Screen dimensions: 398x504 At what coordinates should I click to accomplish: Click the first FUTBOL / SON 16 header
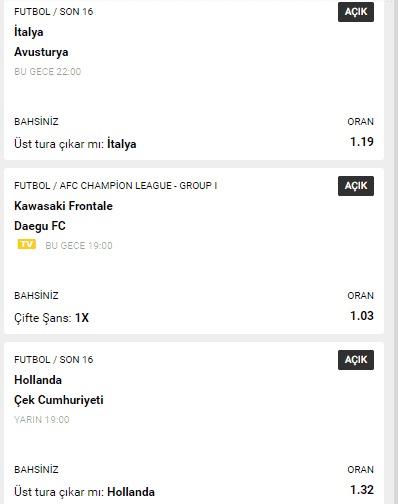[54, 12]
